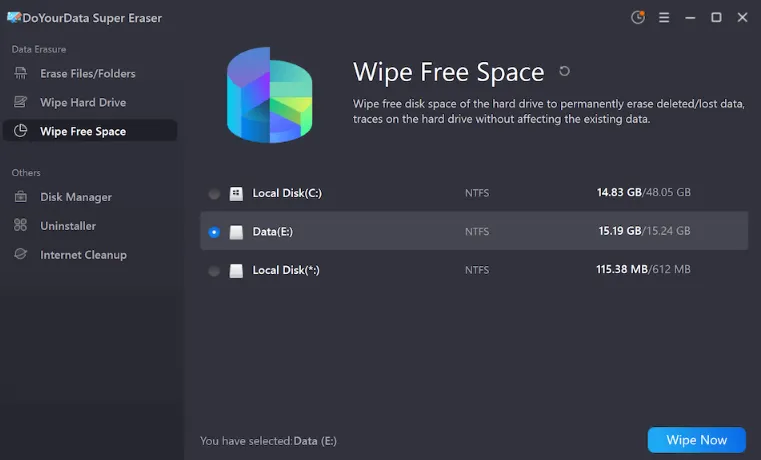Click the Local Disk(C:) Windows drive icon

coord(236,194)
